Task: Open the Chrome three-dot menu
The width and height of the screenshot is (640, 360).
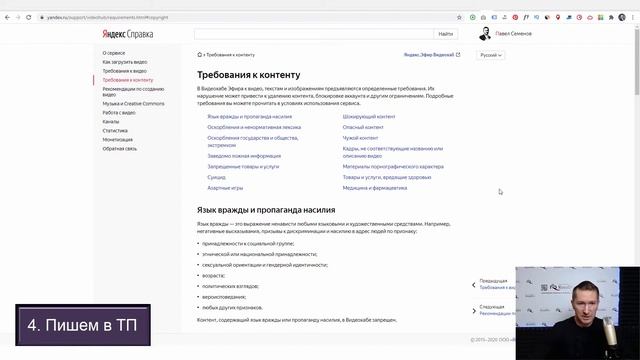Action: tap(633, 18)
